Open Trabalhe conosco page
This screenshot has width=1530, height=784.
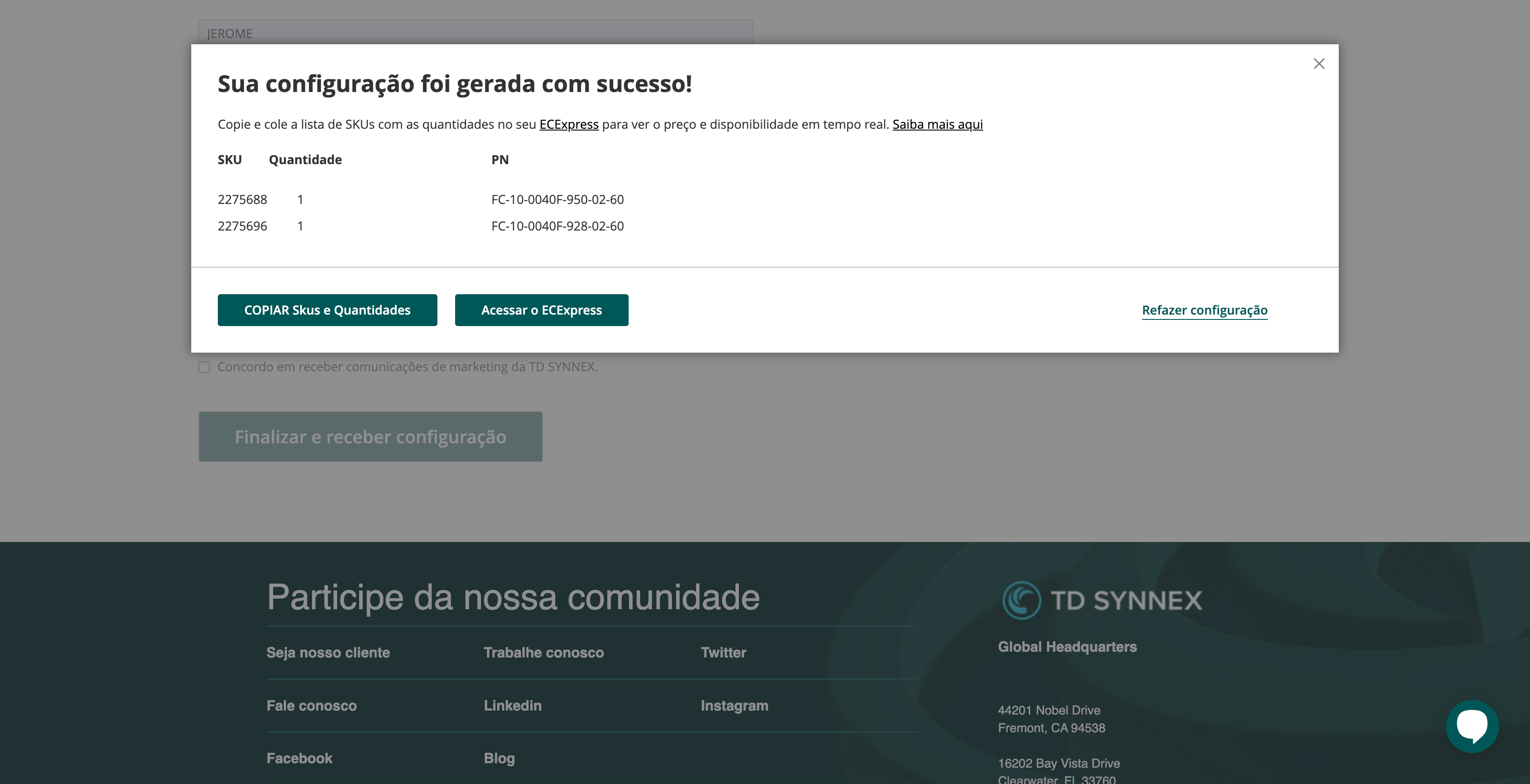(544, 652)
